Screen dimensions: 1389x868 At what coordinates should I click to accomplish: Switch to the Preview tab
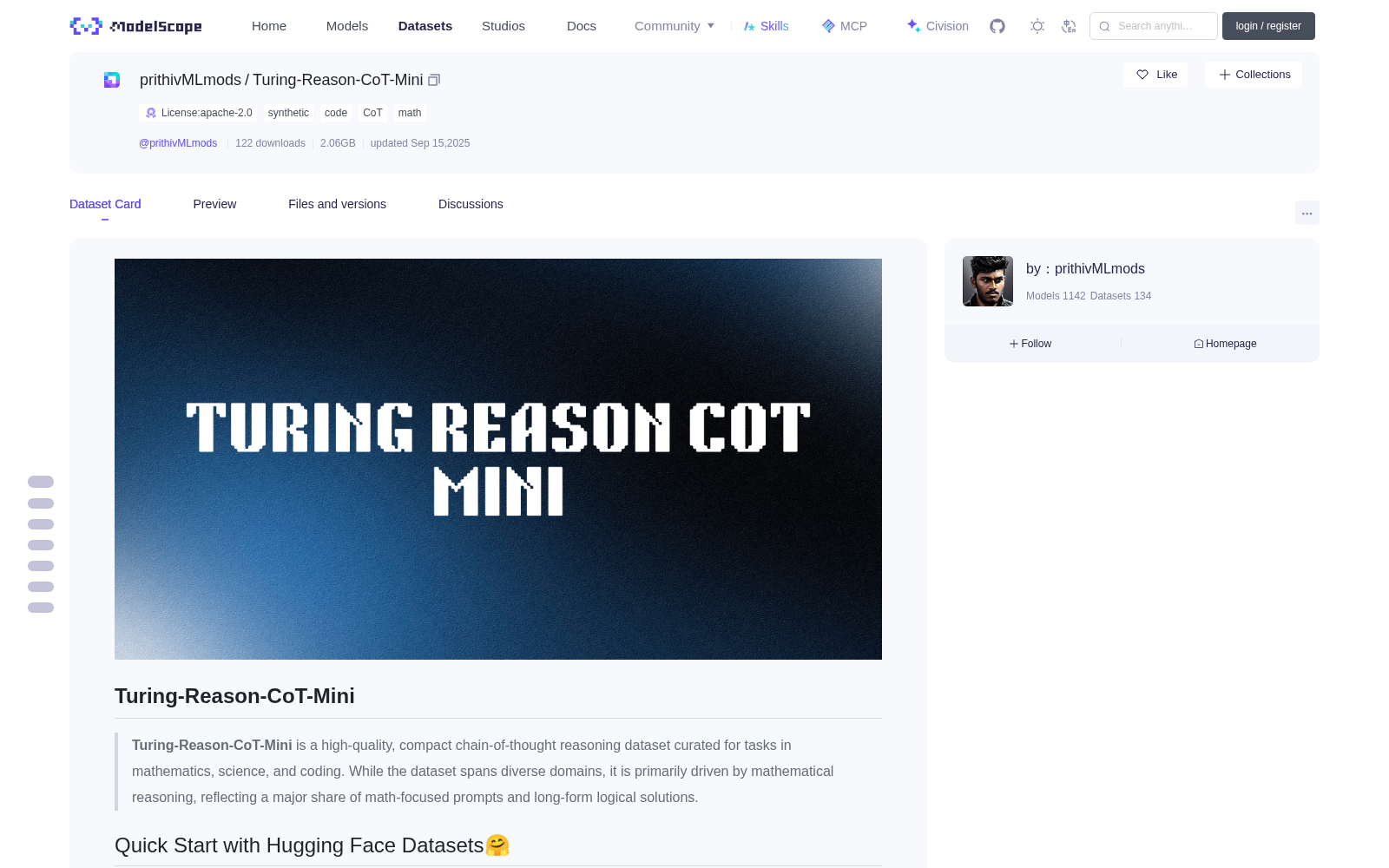(214, 204)
